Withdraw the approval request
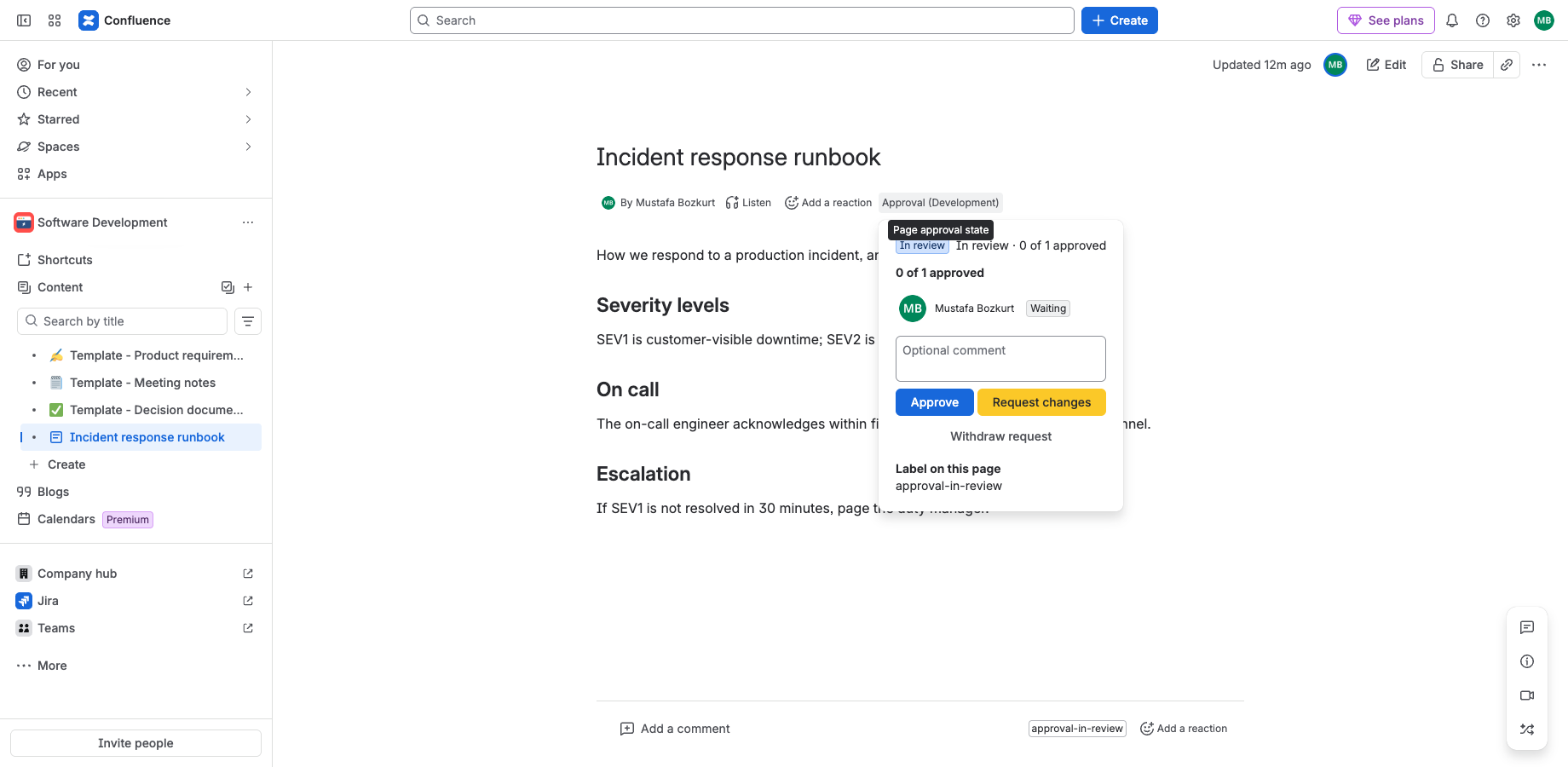The height and width of the screenshot is (767, 1568). pyautogui.click(x=1000, y=436)
